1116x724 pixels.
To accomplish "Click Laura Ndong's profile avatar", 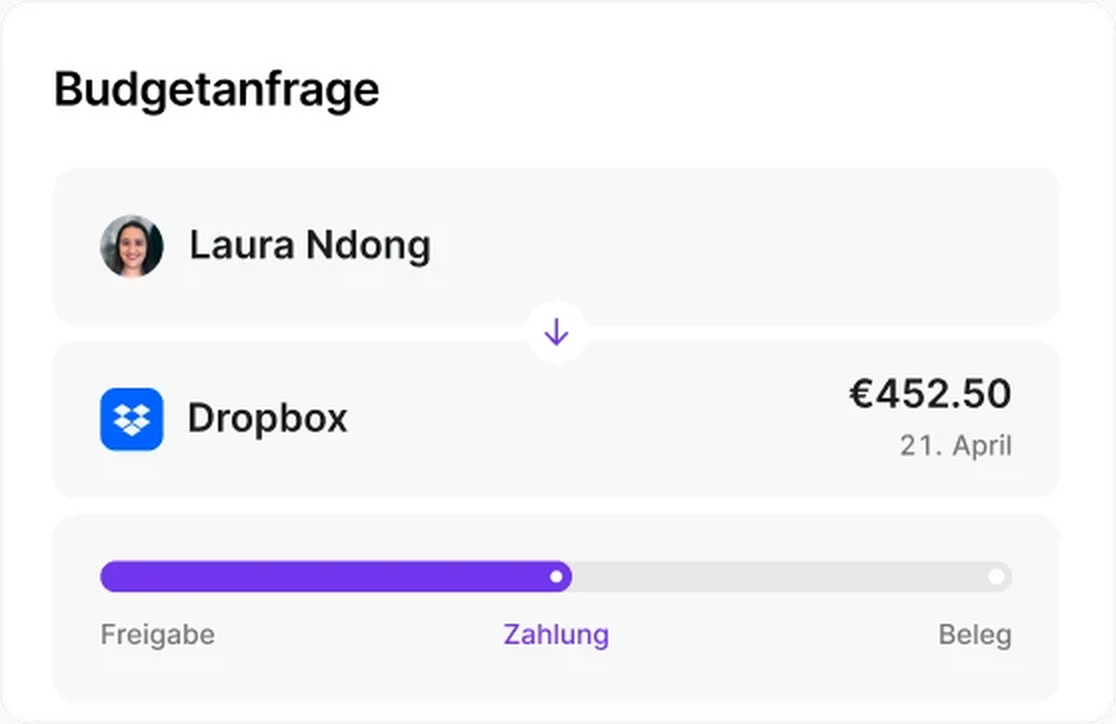I will (x=132, y=246).
